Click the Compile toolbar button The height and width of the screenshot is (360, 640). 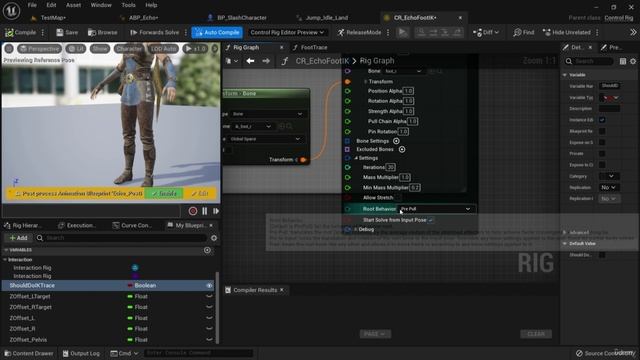pyautogui.click(x=20, y=32)
